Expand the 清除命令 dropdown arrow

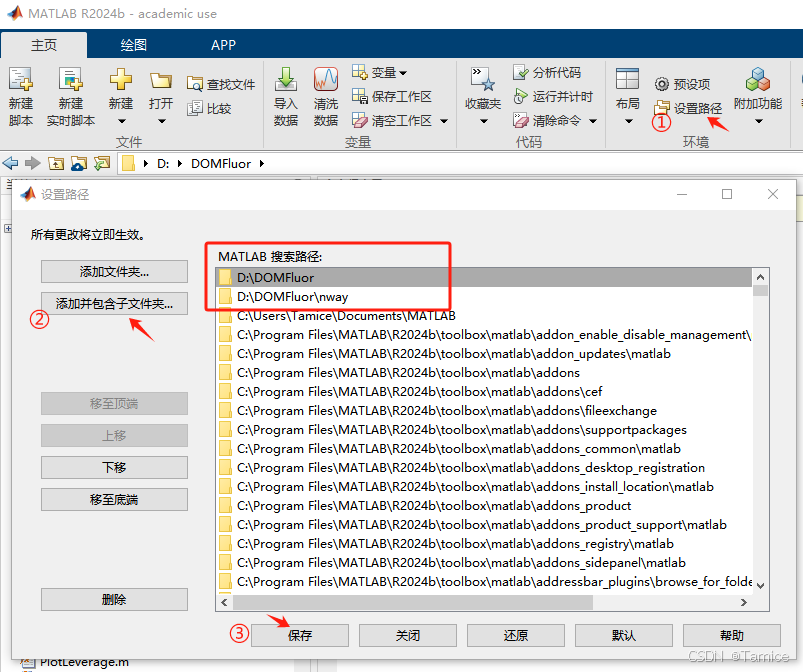coord(593,121)
